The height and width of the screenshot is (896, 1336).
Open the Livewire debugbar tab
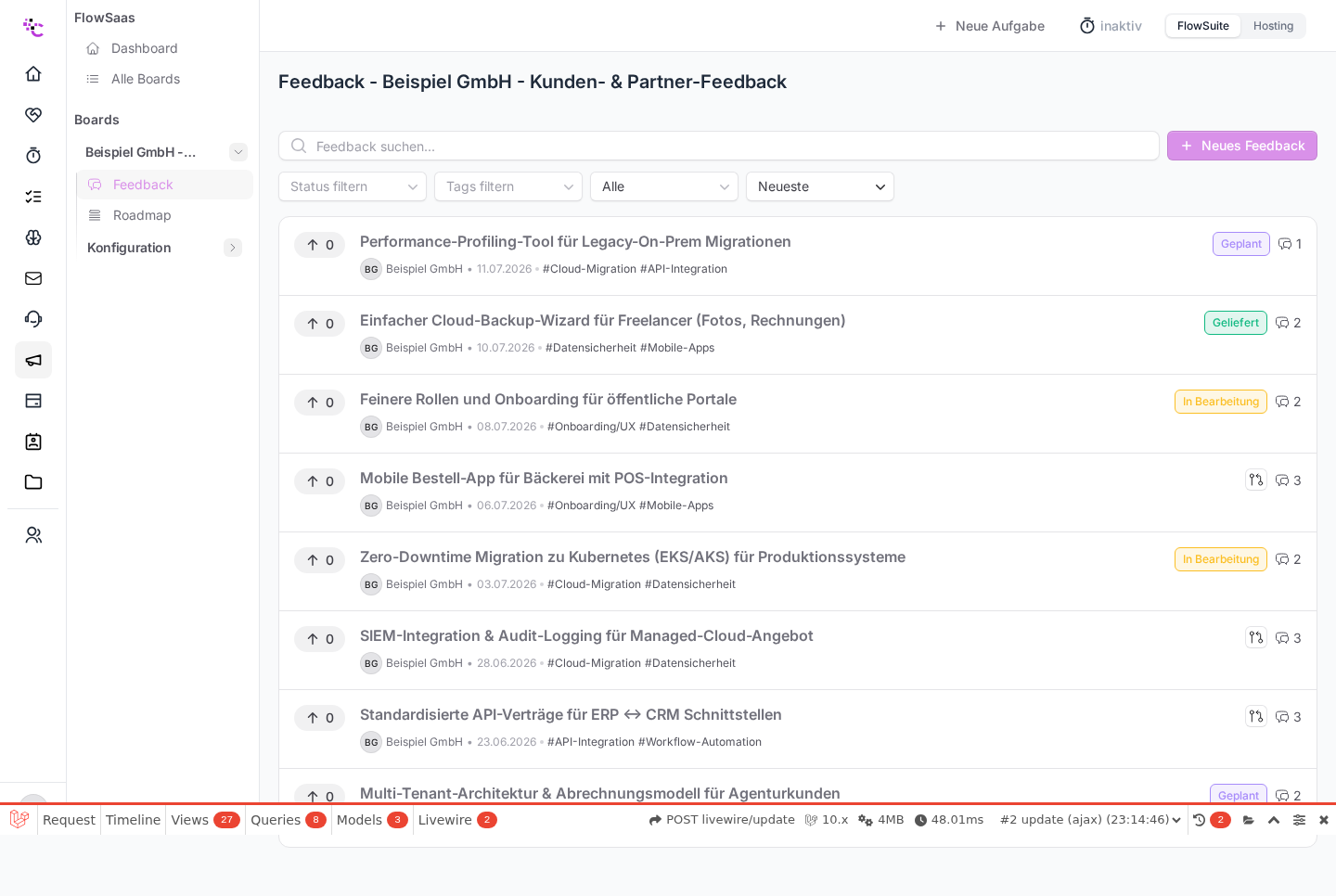tap(457, 820)
